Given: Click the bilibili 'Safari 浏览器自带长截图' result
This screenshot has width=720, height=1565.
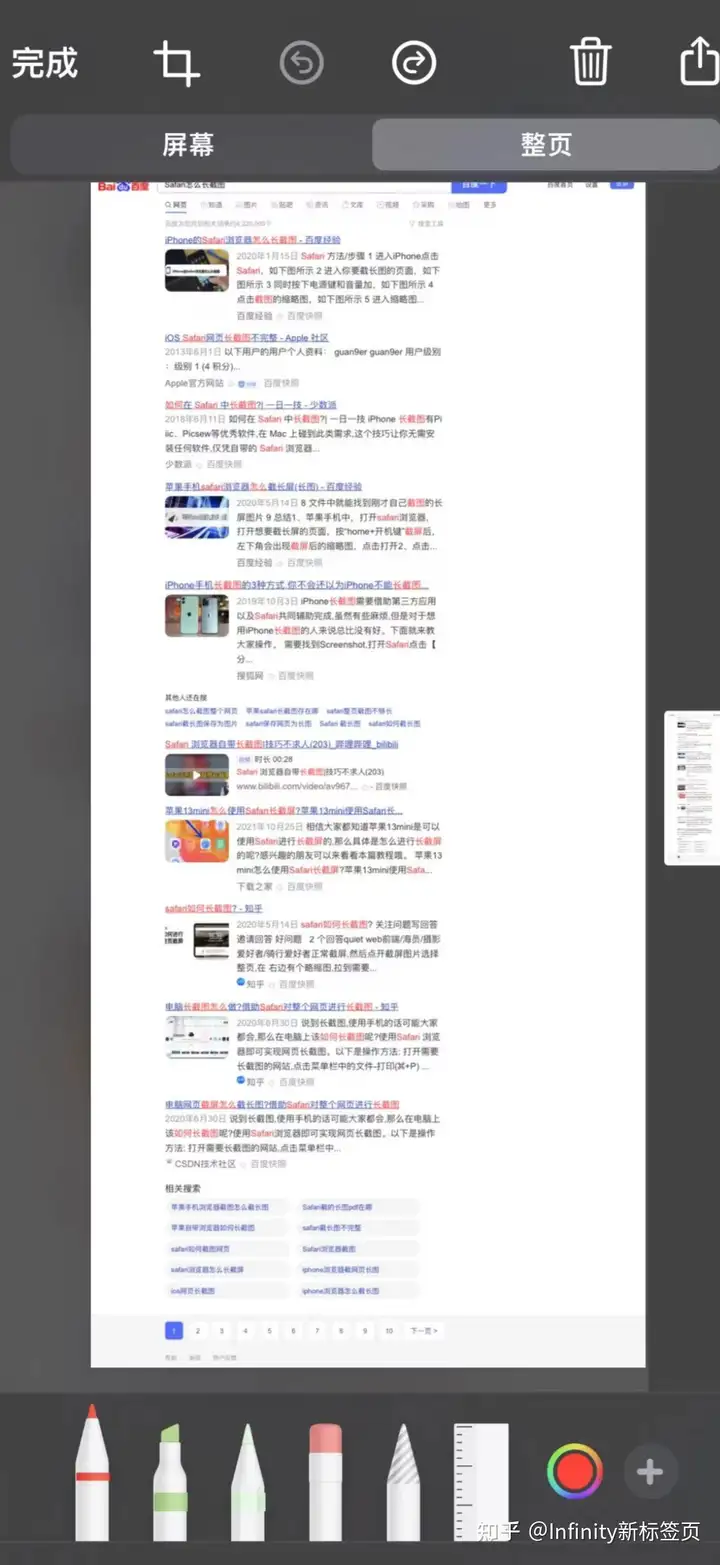Looking at the screenshot, I should click(282, 745).
